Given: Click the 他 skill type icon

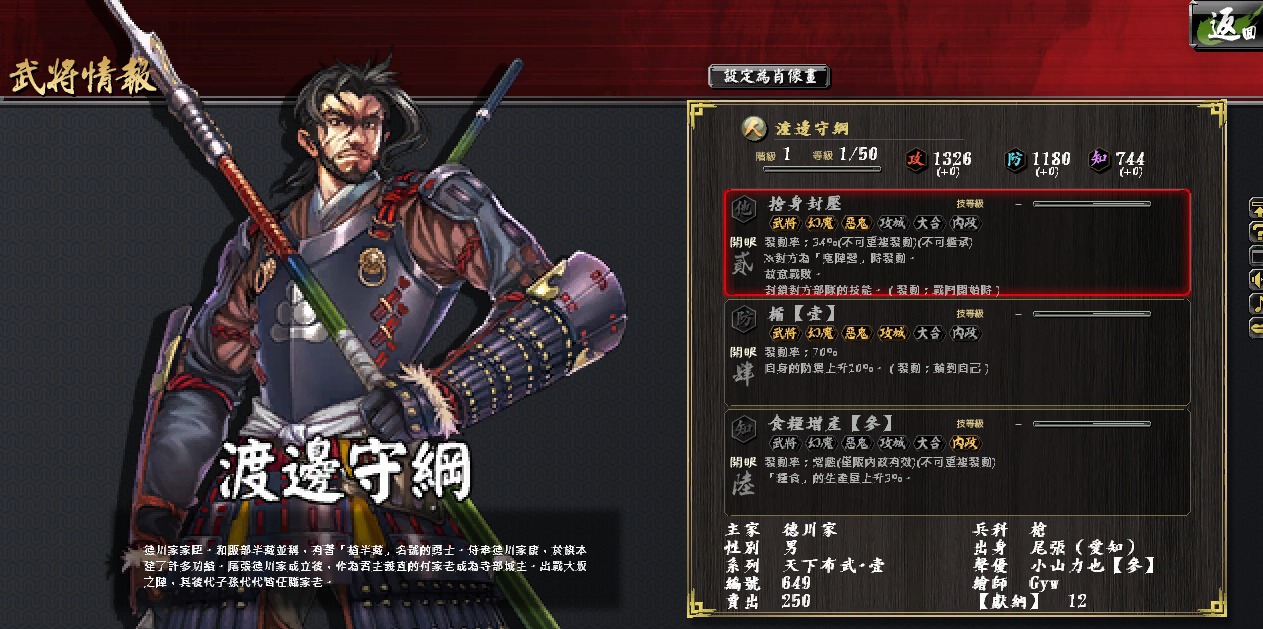Looking at the screenshot, I should [743, 209].
